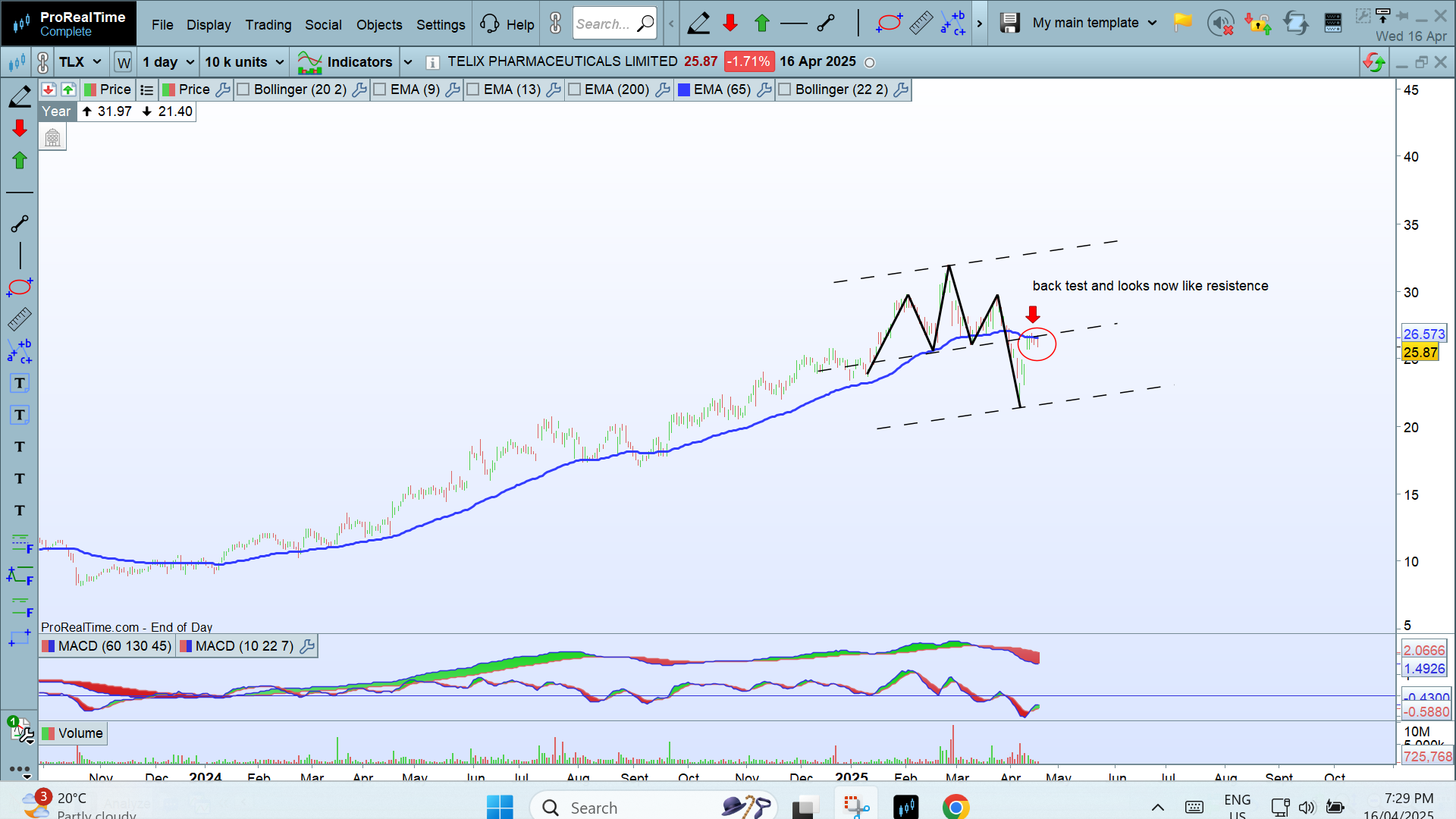The height and width of the screenshot is (819, 1456).
Task: Click the yellow flag alerts icon
Action: [1182, 23]
